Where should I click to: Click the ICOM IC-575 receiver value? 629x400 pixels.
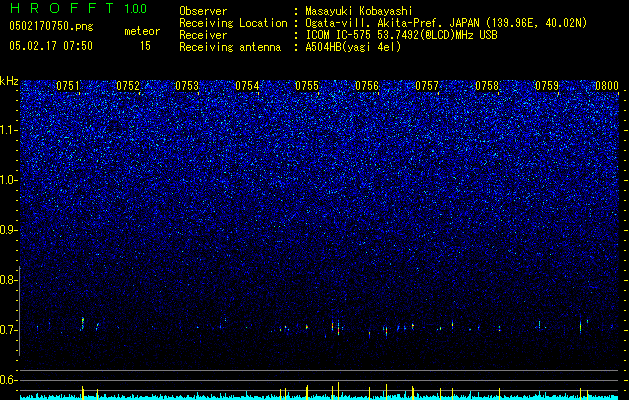pyautogui.click(x=401, y=35)
